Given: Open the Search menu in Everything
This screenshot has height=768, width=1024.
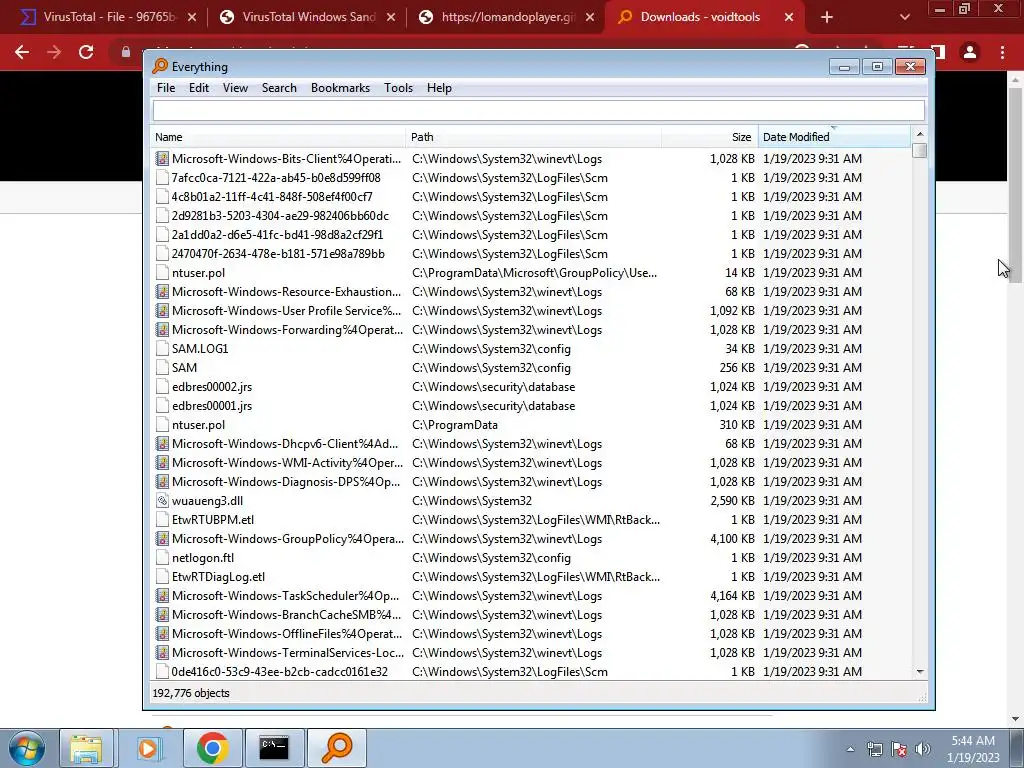Looking at the screenshot, I should (279, 88).
